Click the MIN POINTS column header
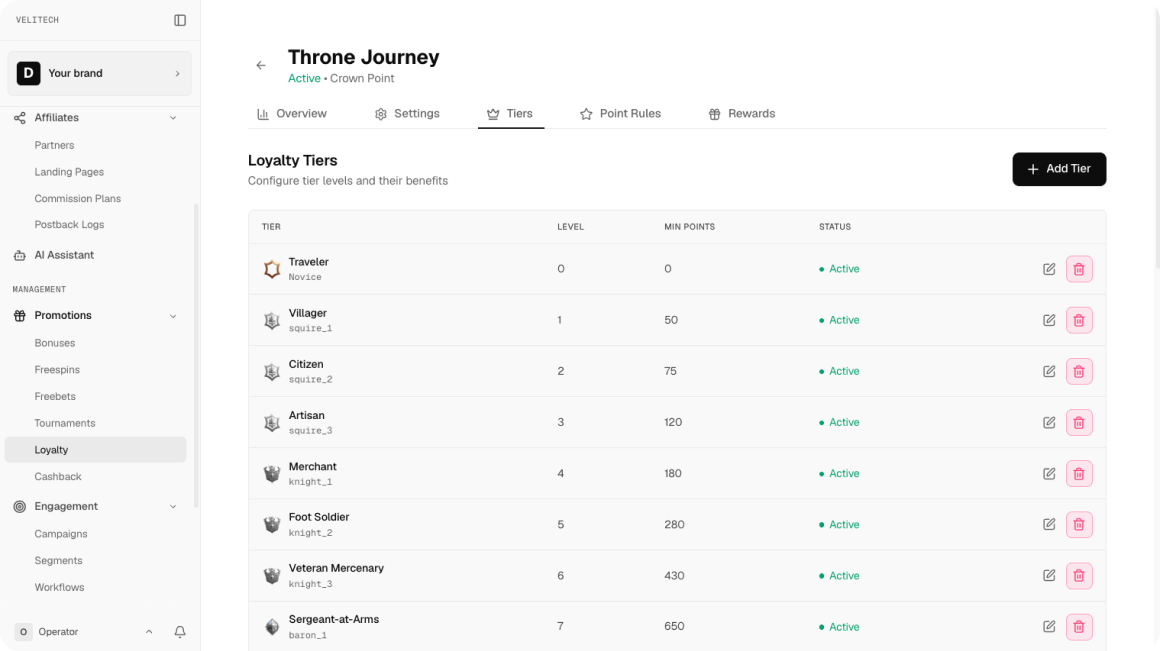Screen dimensions: 1160x651 (689, 227)
